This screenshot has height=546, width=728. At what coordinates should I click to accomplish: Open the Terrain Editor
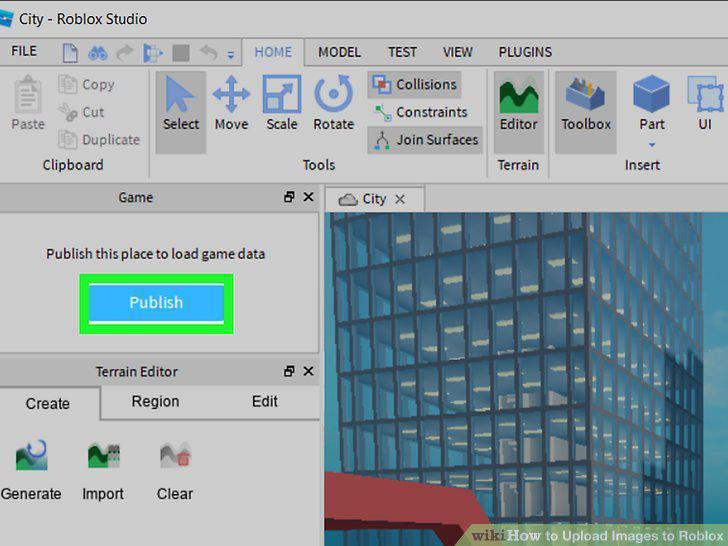[x=519, y=112]
